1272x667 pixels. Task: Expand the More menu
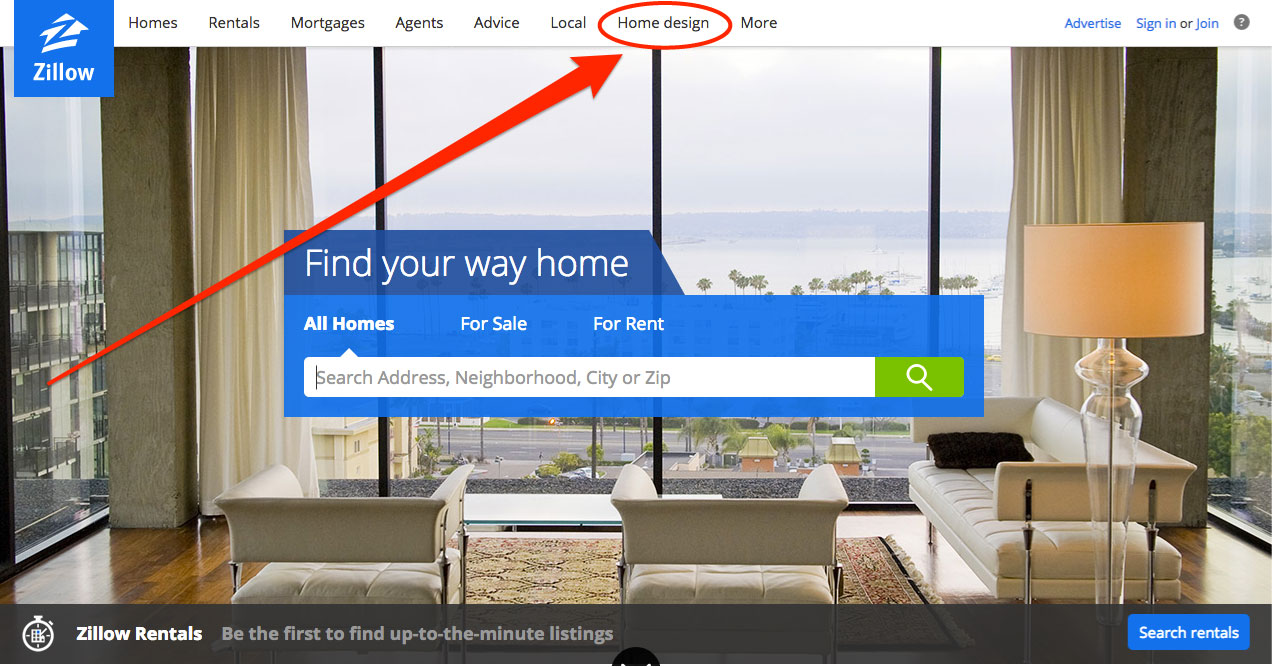759,22
